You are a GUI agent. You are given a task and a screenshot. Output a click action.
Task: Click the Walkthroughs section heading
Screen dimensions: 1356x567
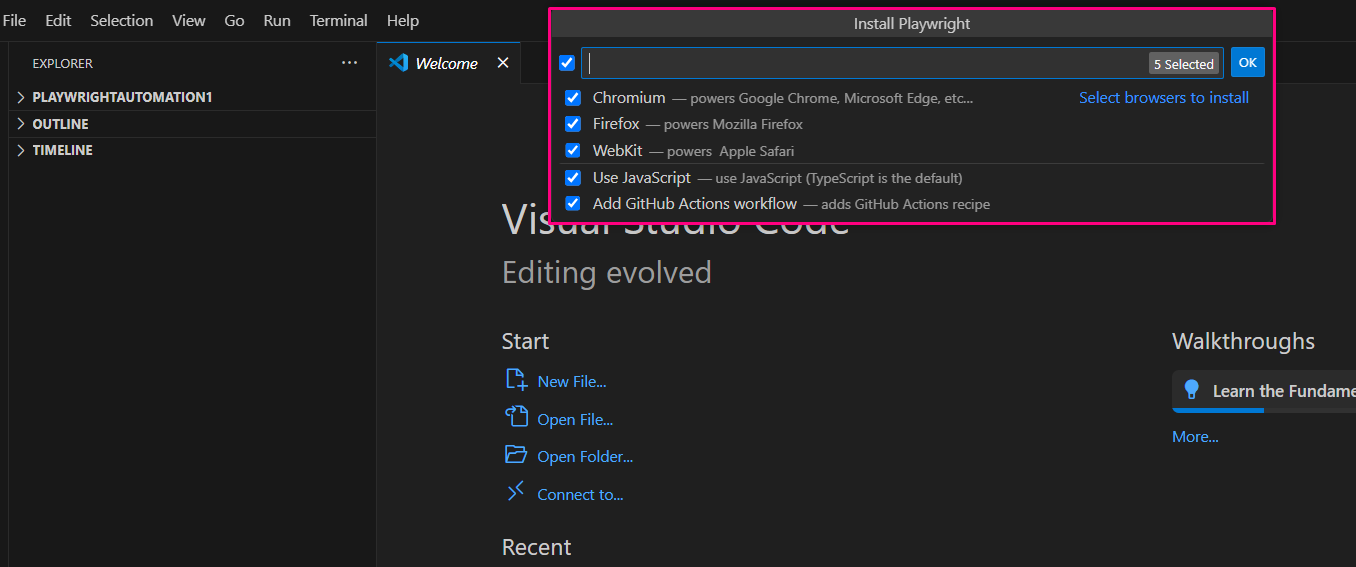(x=1243, y=341)
